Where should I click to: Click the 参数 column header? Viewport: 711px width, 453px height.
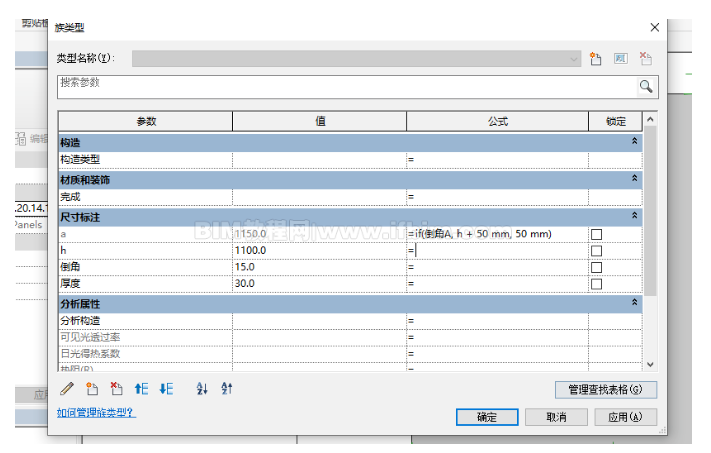coord(146,122)
